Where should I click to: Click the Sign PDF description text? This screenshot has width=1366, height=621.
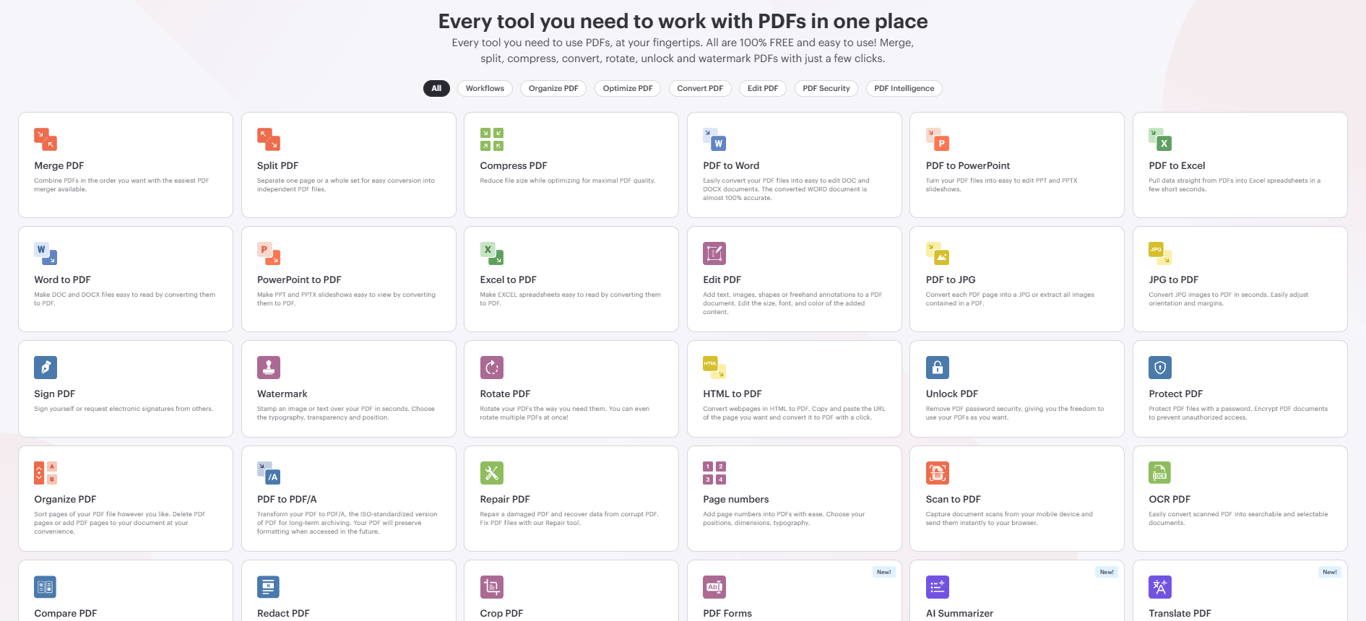coord(124,409)
